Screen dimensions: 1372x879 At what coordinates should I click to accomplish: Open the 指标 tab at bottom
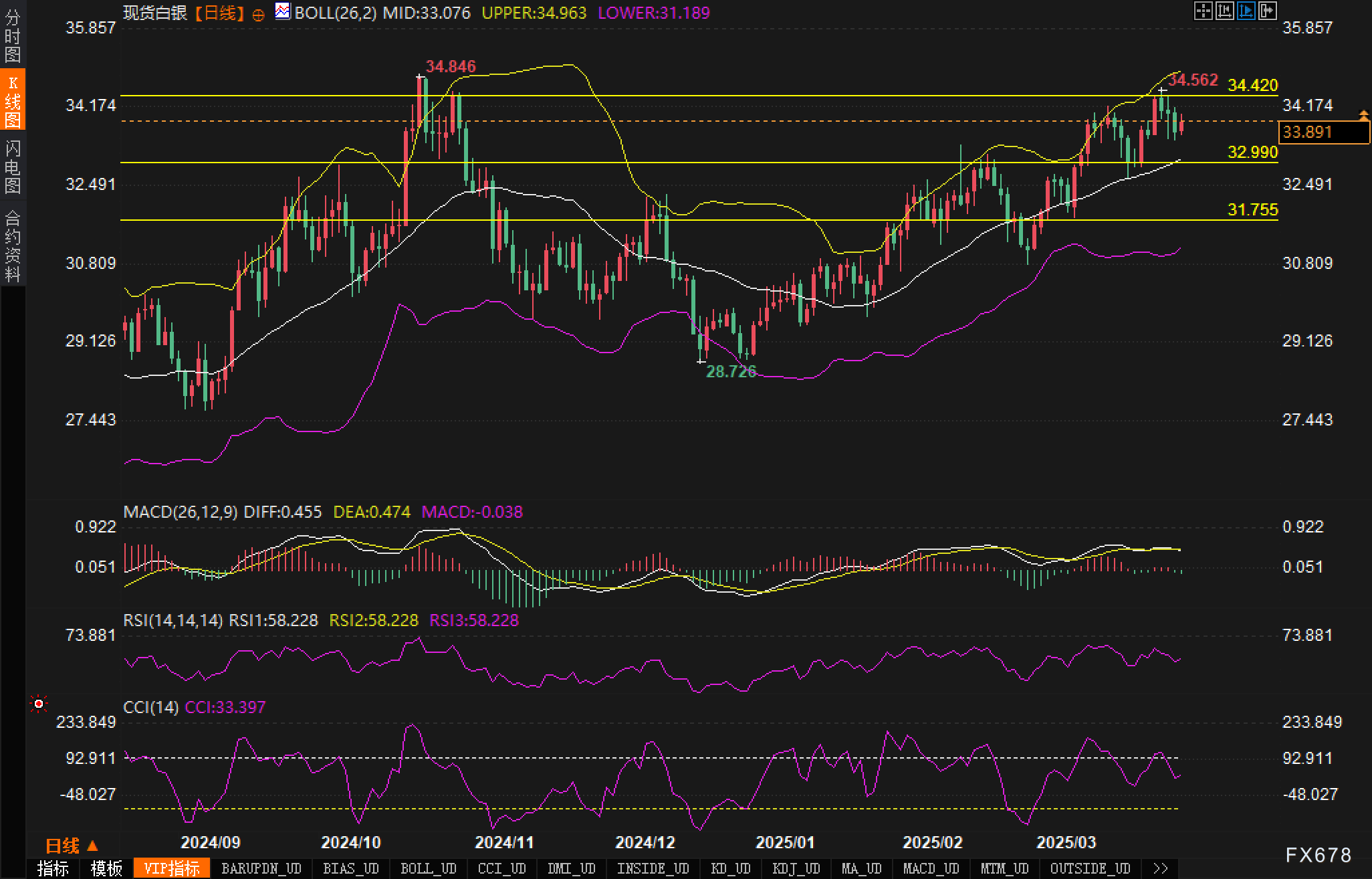53,868
